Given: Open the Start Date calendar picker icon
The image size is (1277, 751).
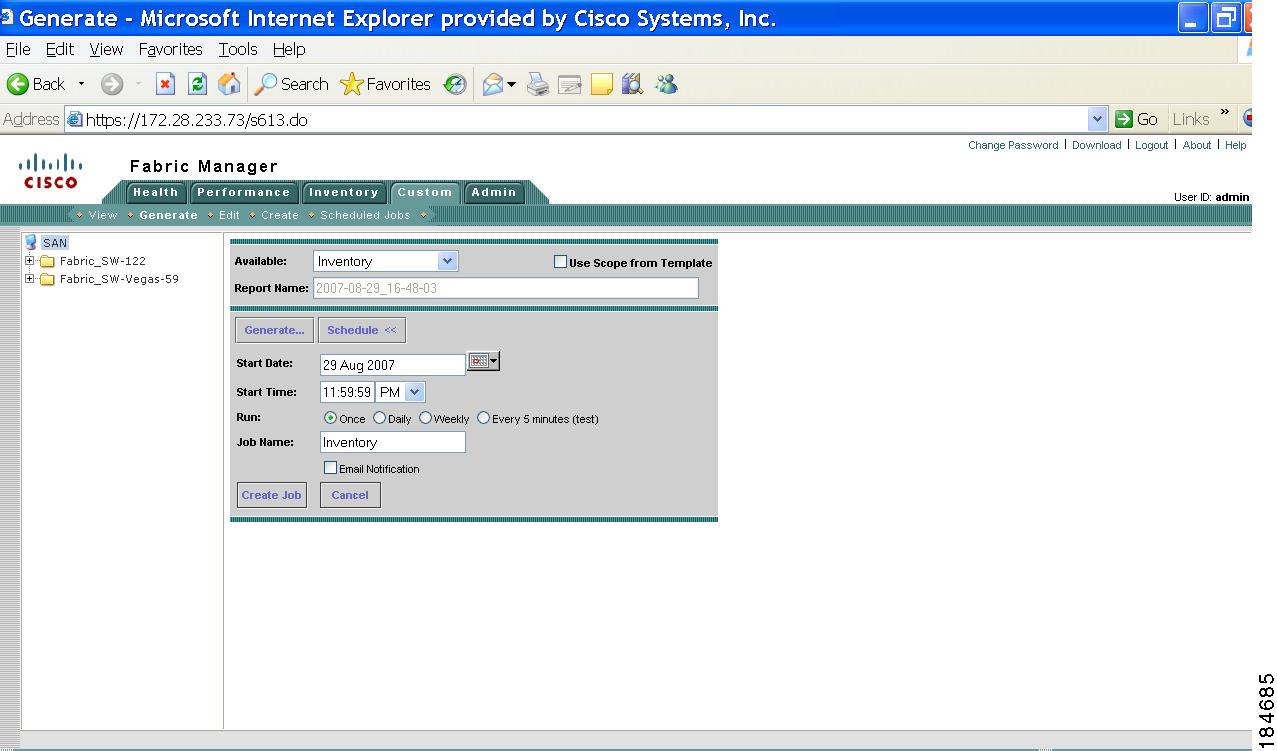Looking at the screenshot, I should point(483,362).
